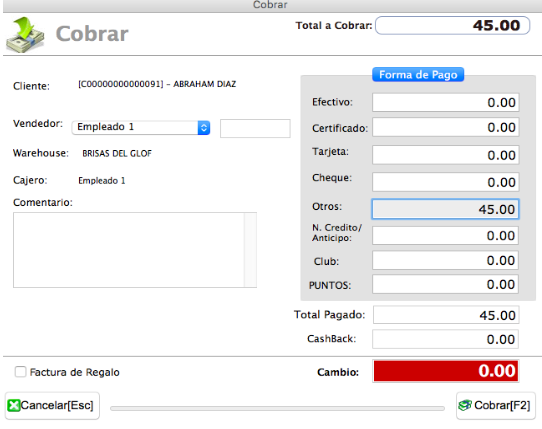Viewport: 542px width, 429px height.
Task: Click the large Cobrar heading
Action: 92,34
